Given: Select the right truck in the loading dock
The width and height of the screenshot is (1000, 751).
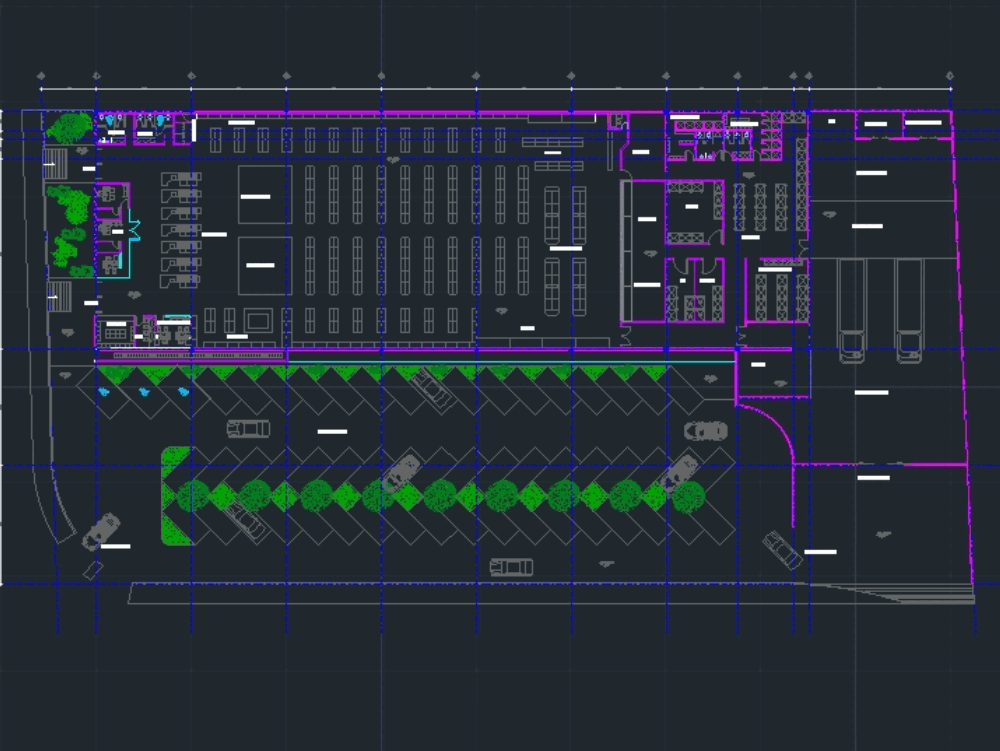Looking at the screenshot, I should tap(909, 309).
